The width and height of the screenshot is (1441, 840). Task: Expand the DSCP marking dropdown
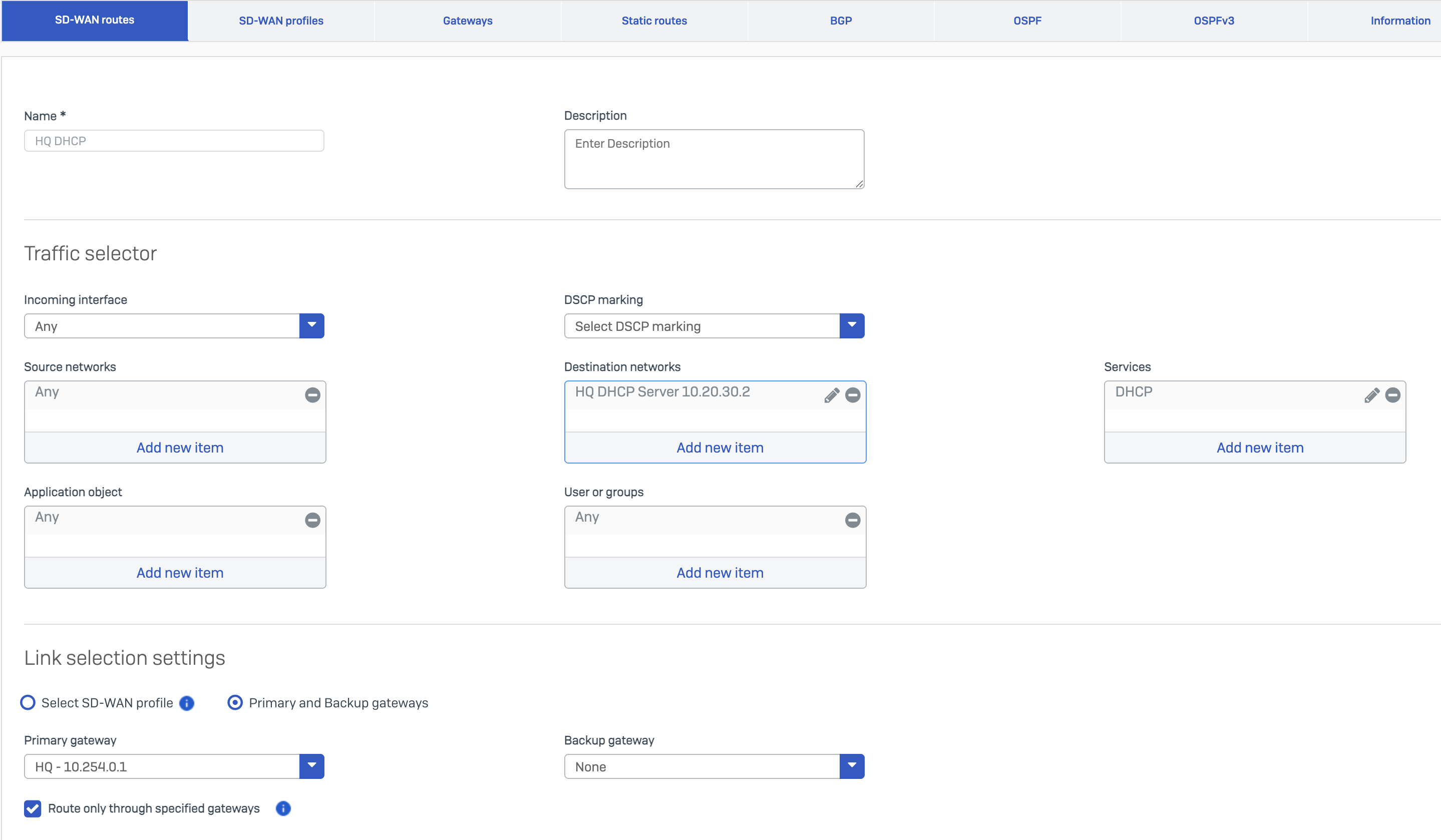852,326
